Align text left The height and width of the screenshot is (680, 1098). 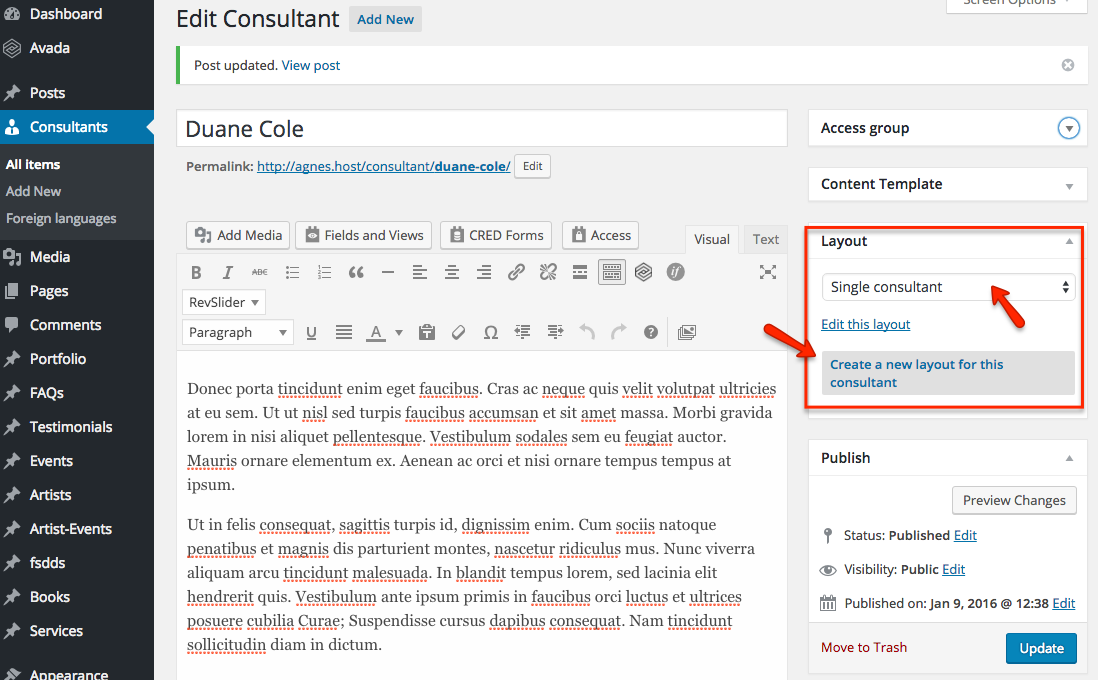pyautogui.click(x=419, y=272)
